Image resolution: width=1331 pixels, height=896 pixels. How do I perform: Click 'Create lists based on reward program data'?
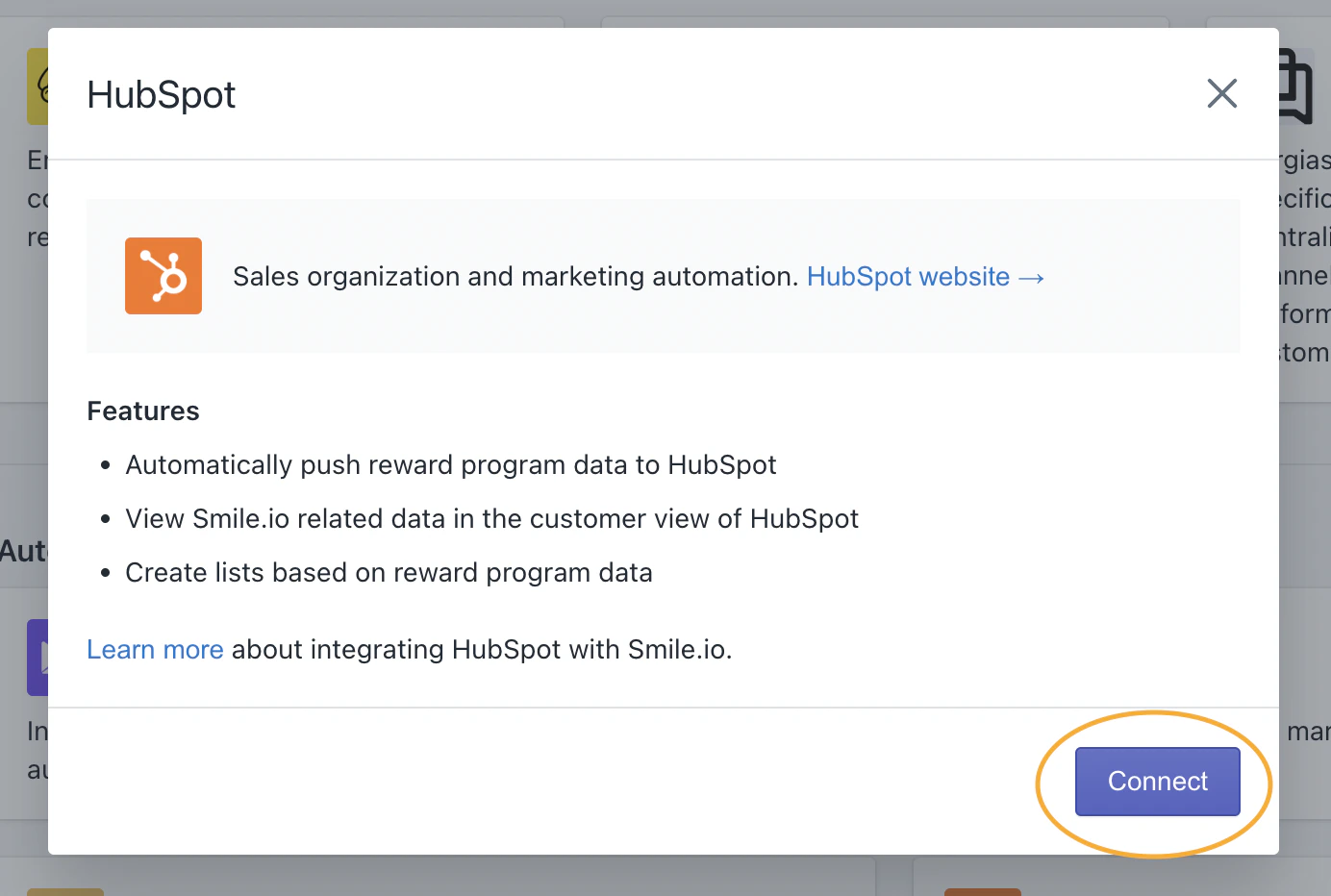pos(389,573)
